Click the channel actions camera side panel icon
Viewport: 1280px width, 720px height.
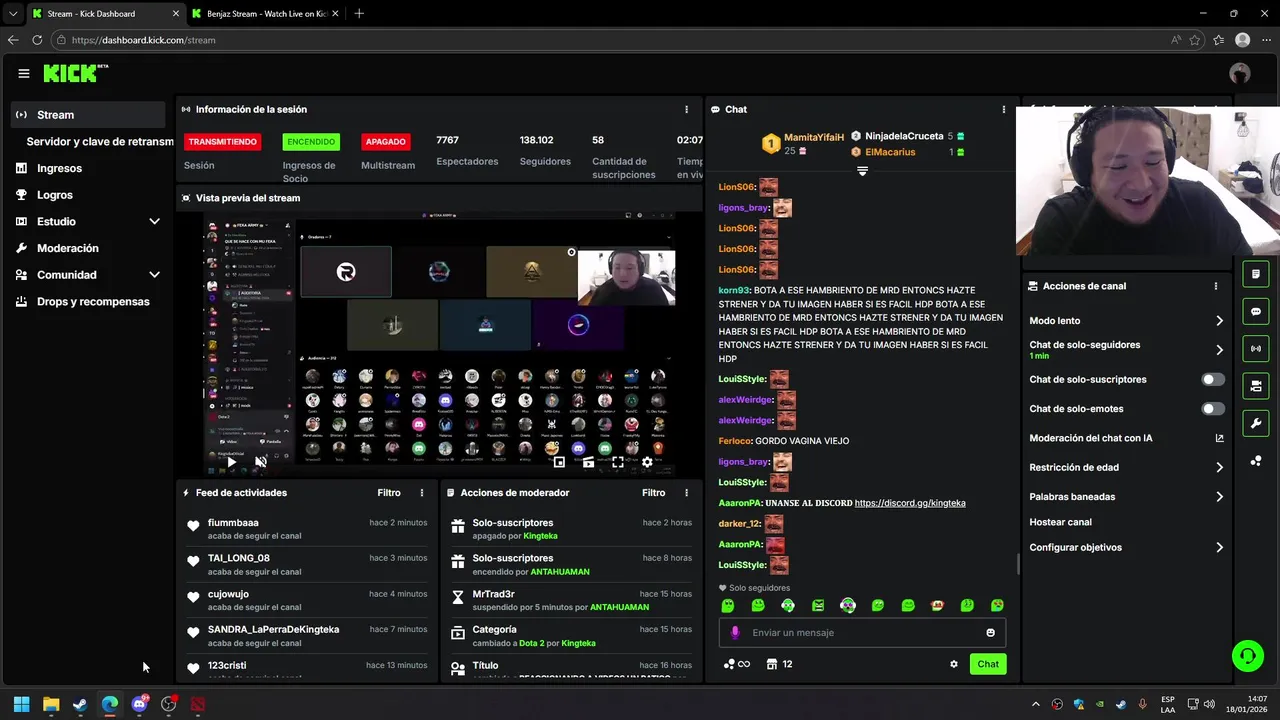(1256, 386)
